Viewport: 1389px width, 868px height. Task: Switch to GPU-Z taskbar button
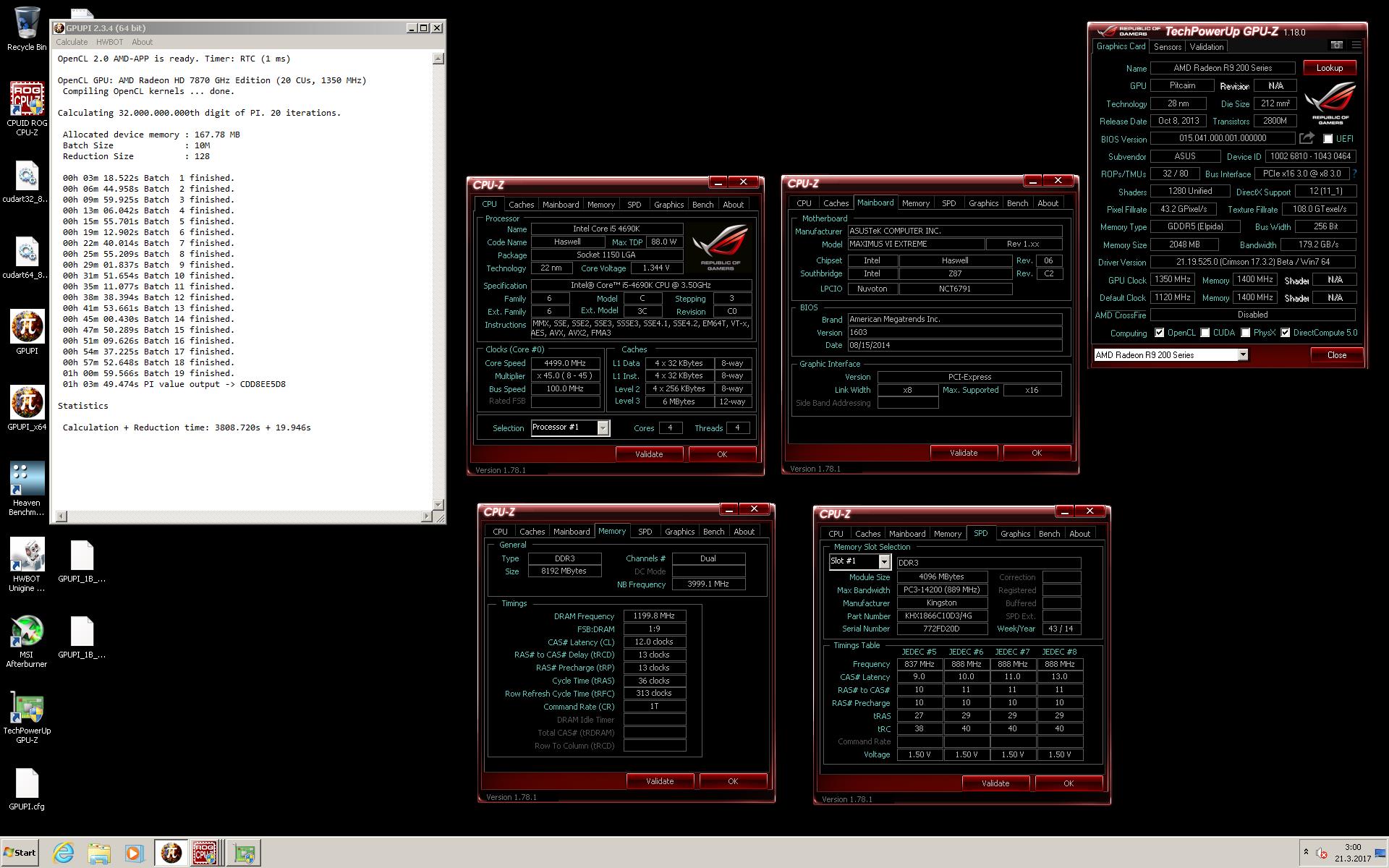pyautogui.click(x=244, y=853)
